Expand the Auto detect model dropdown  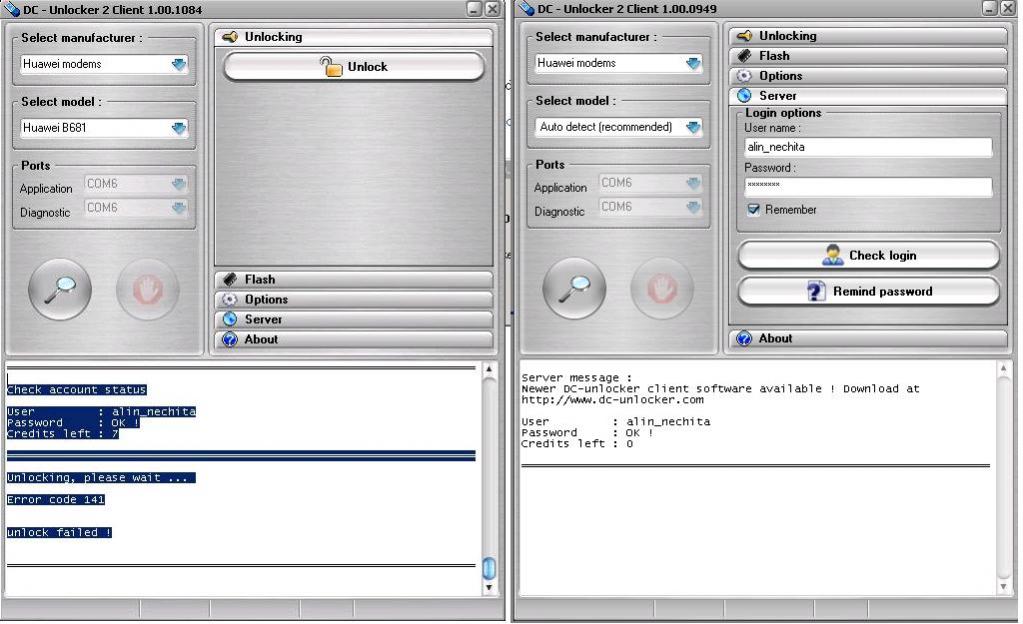point(693,127)
